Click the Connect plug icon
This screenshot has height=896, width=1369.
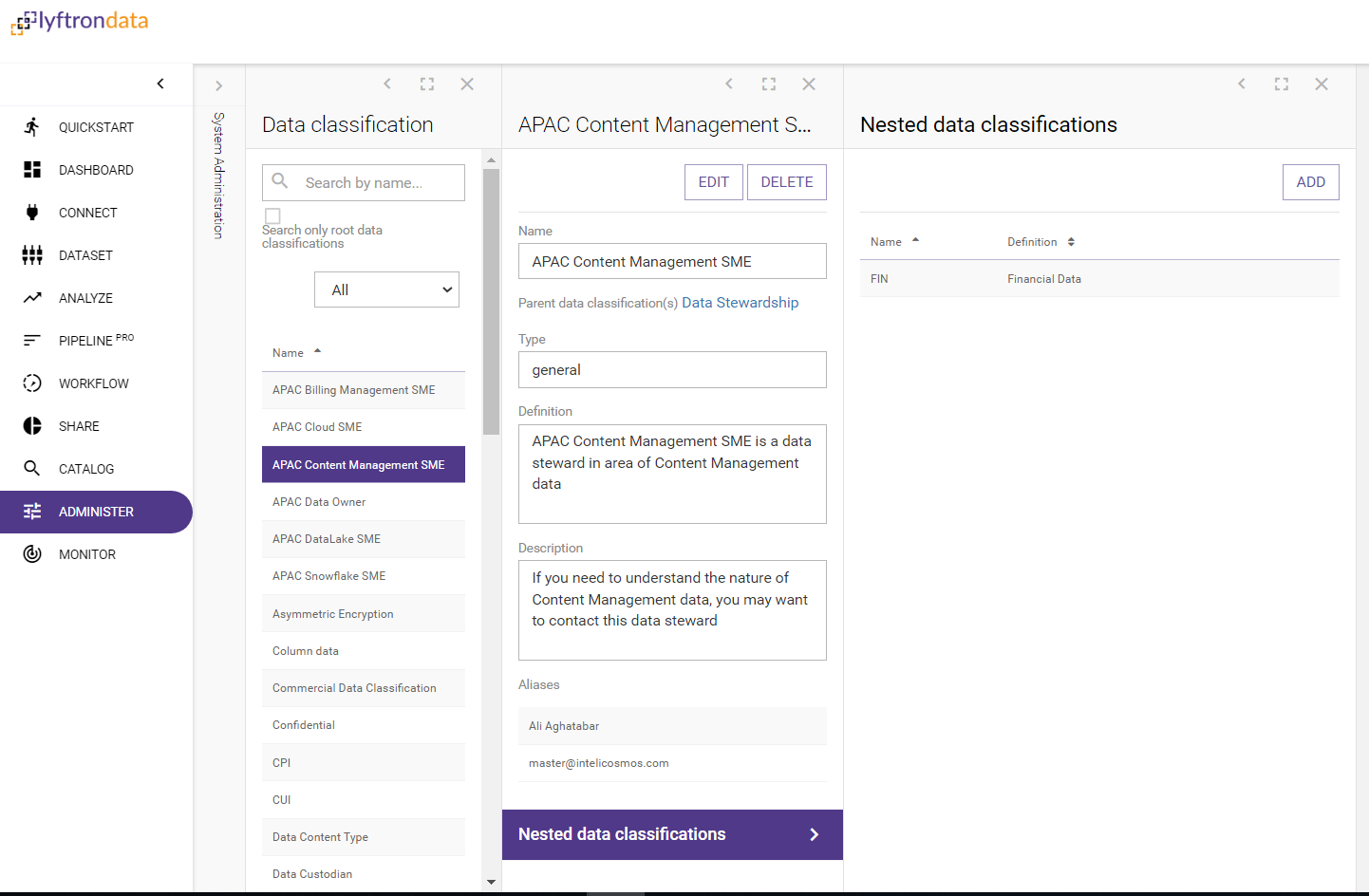click(32, 213)
